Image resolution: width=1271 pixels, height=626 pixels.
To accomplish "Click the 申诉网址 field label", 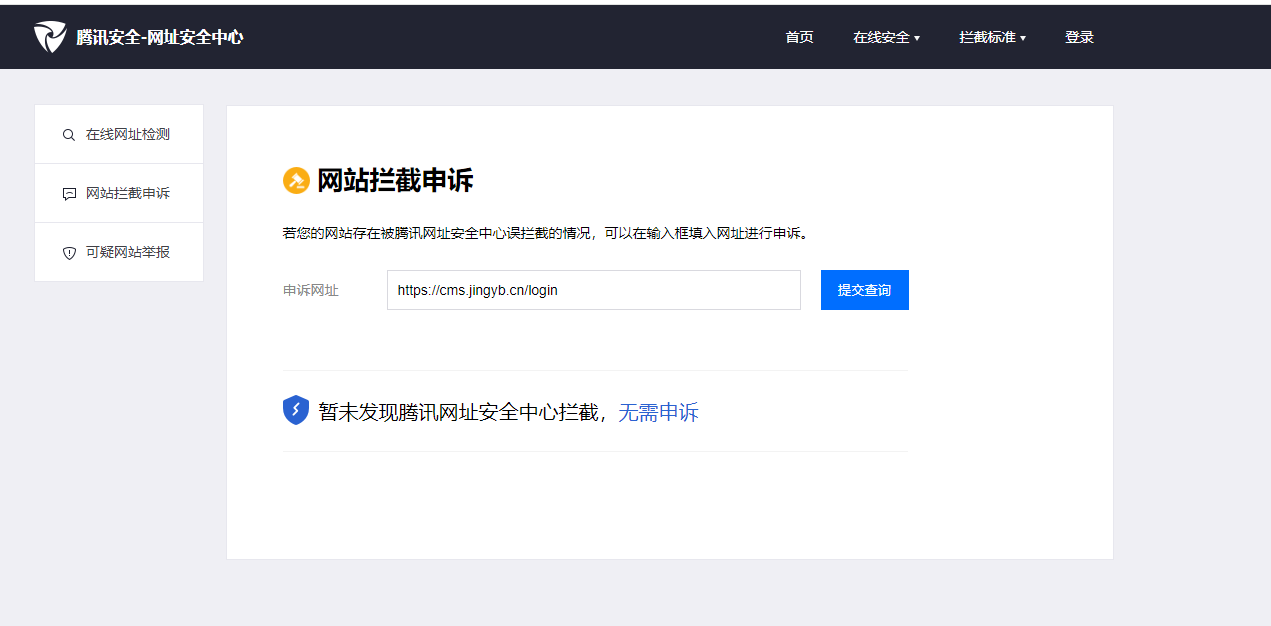I will tap(311, 290).
